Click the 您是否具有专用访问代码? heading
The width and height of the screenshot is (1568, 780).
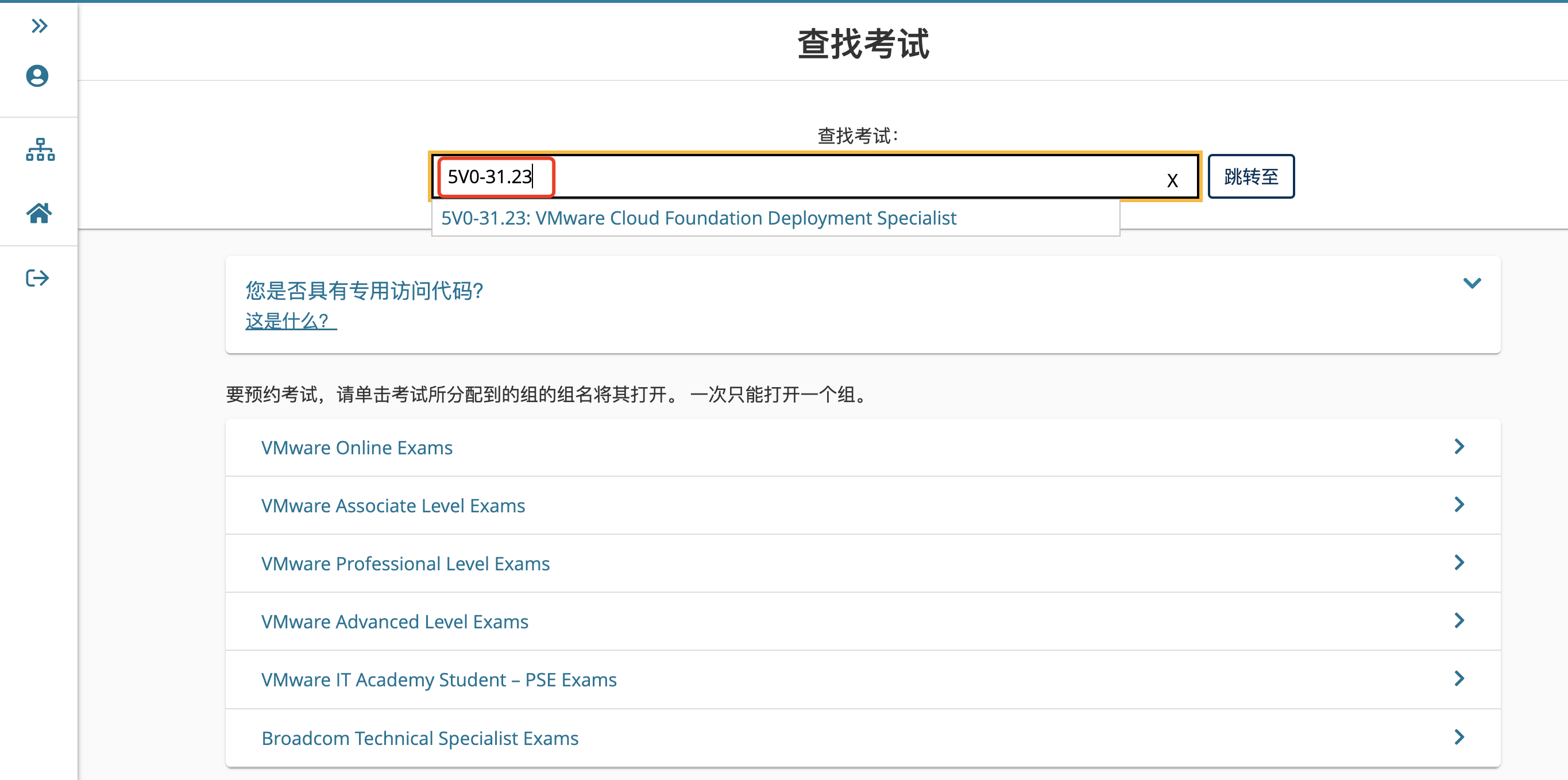pos(364,291)
